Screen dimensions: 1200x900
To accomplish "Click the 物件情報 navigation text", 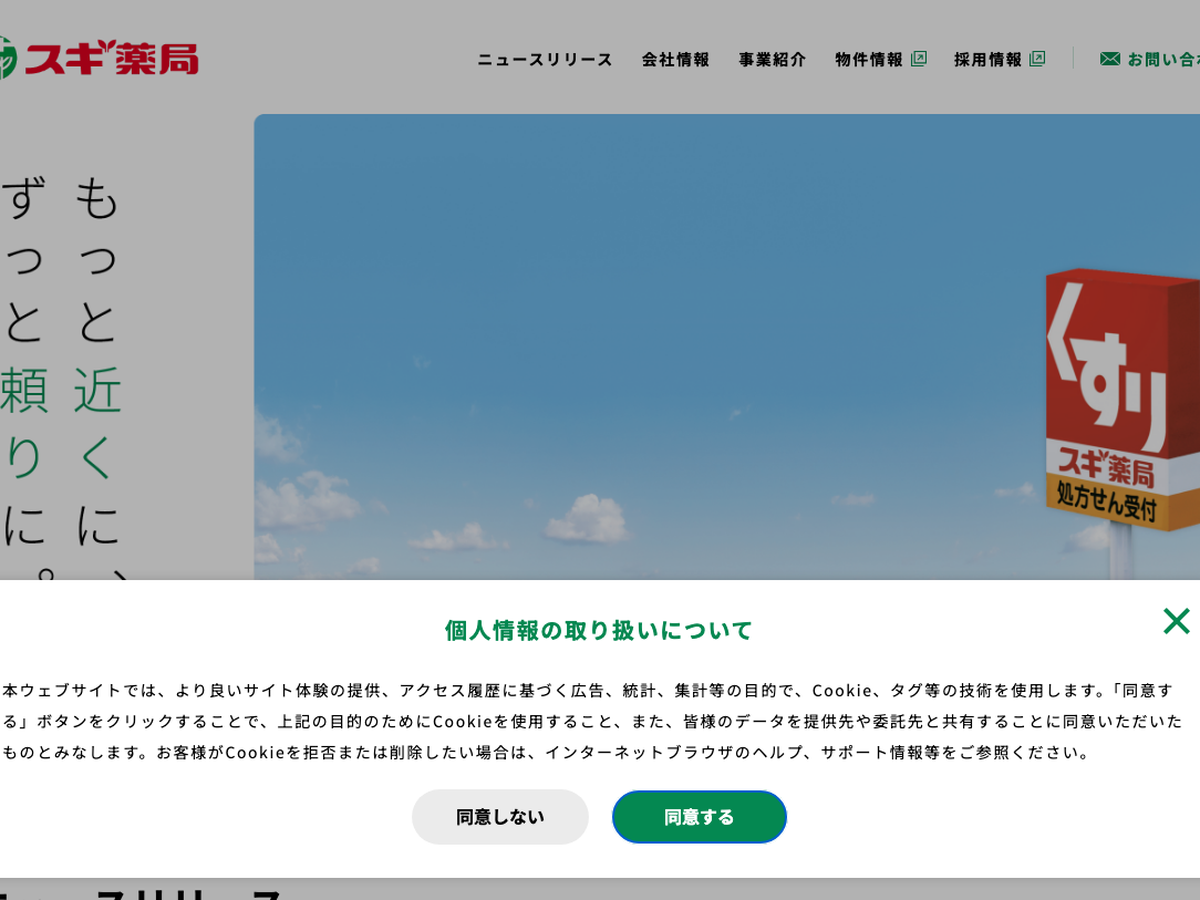I will tap(869, 60).
